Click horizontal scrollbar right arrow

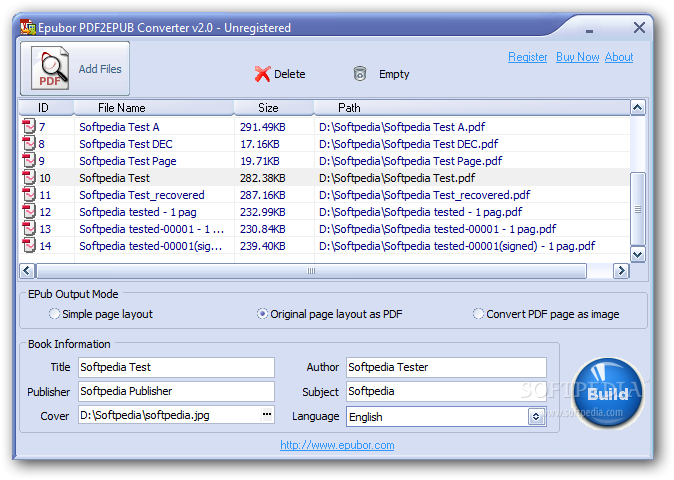[x=621, y=271]
